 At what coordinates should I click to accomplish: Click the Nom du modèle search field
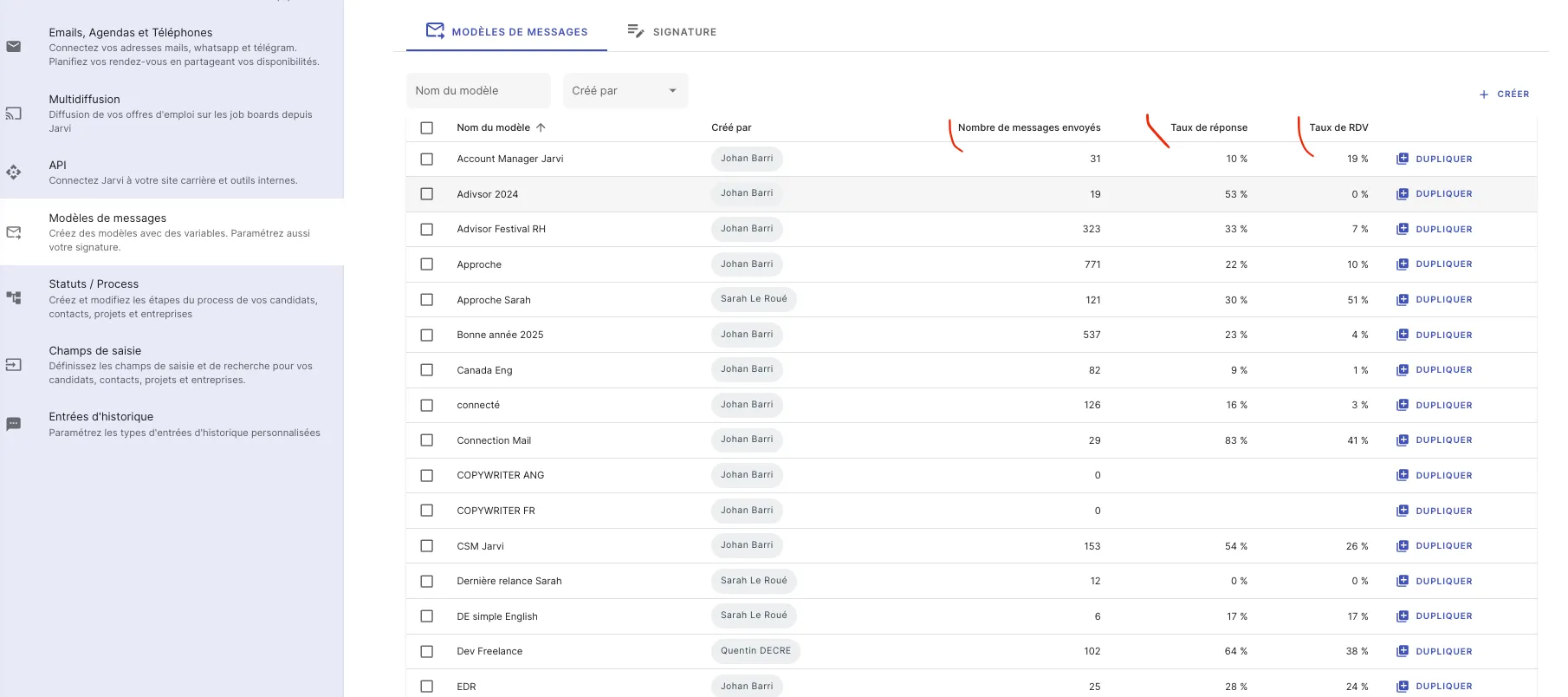click(478, 91)
